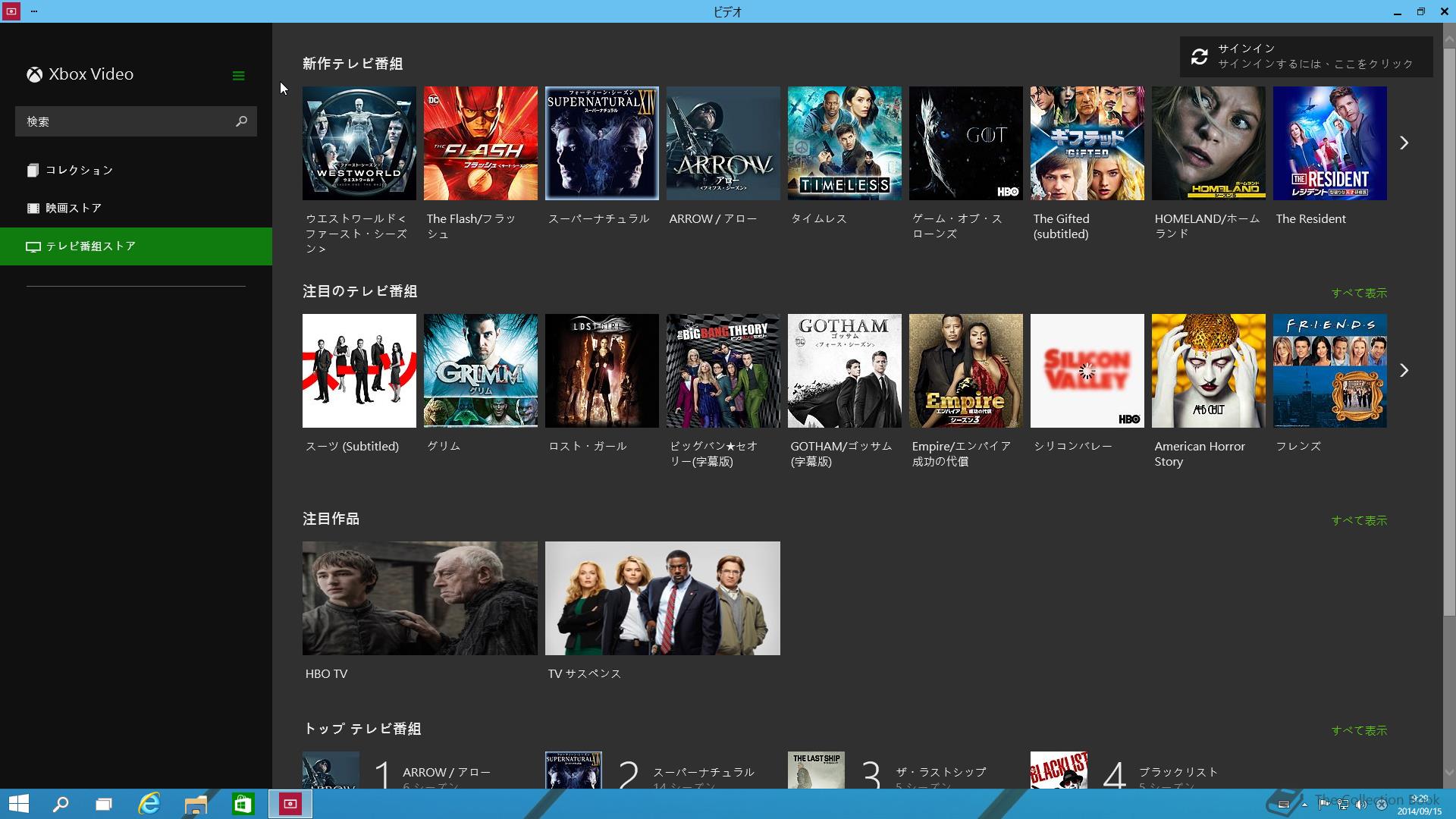Open the American Horror Story poster
The width and height of the screenshot is (1456, 819).
coord(1209,371)
